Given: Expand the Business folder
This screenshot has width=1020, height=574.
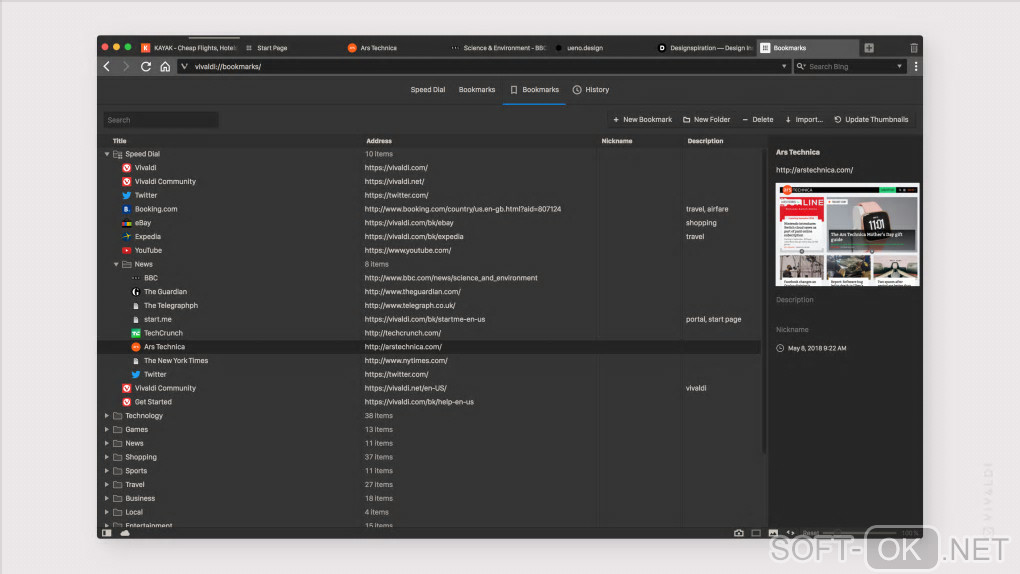Looking at the screenshot, I should 107,499.
